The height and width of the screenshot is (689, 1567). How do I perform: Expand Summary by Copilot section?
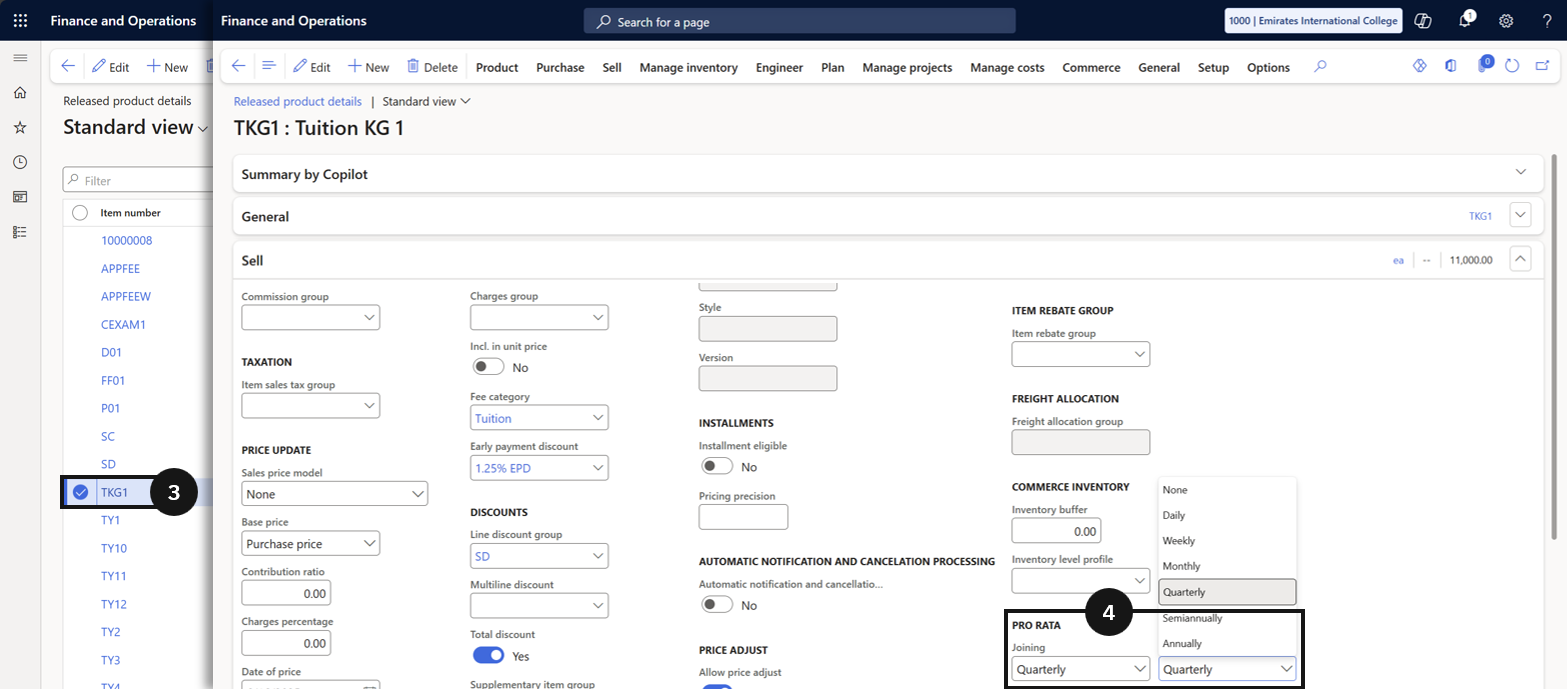pyautogui.click(x=1521, y=173)
